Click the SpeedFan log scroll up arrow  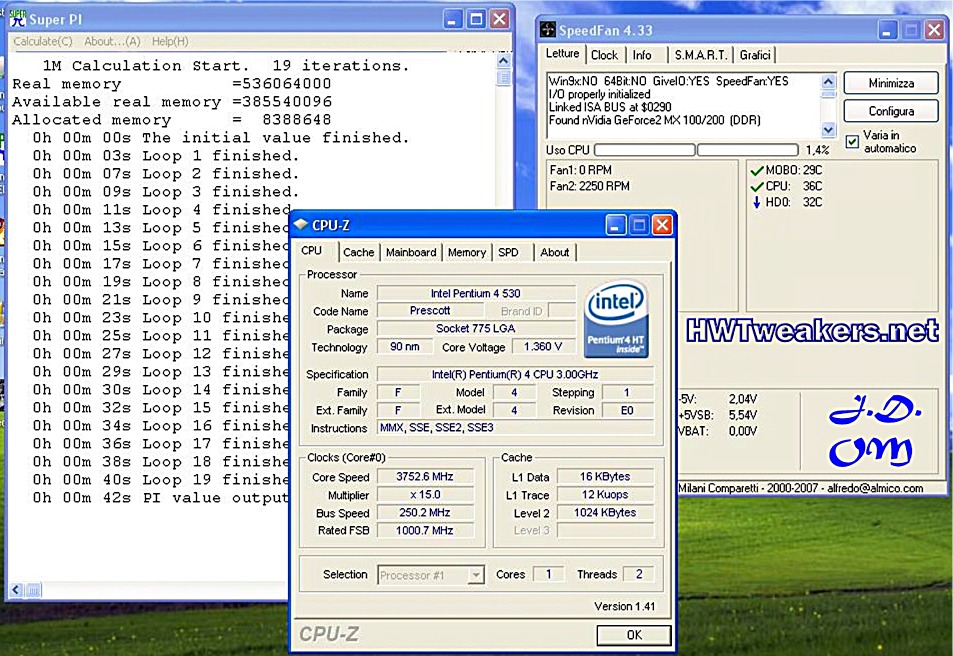[828, 81]
